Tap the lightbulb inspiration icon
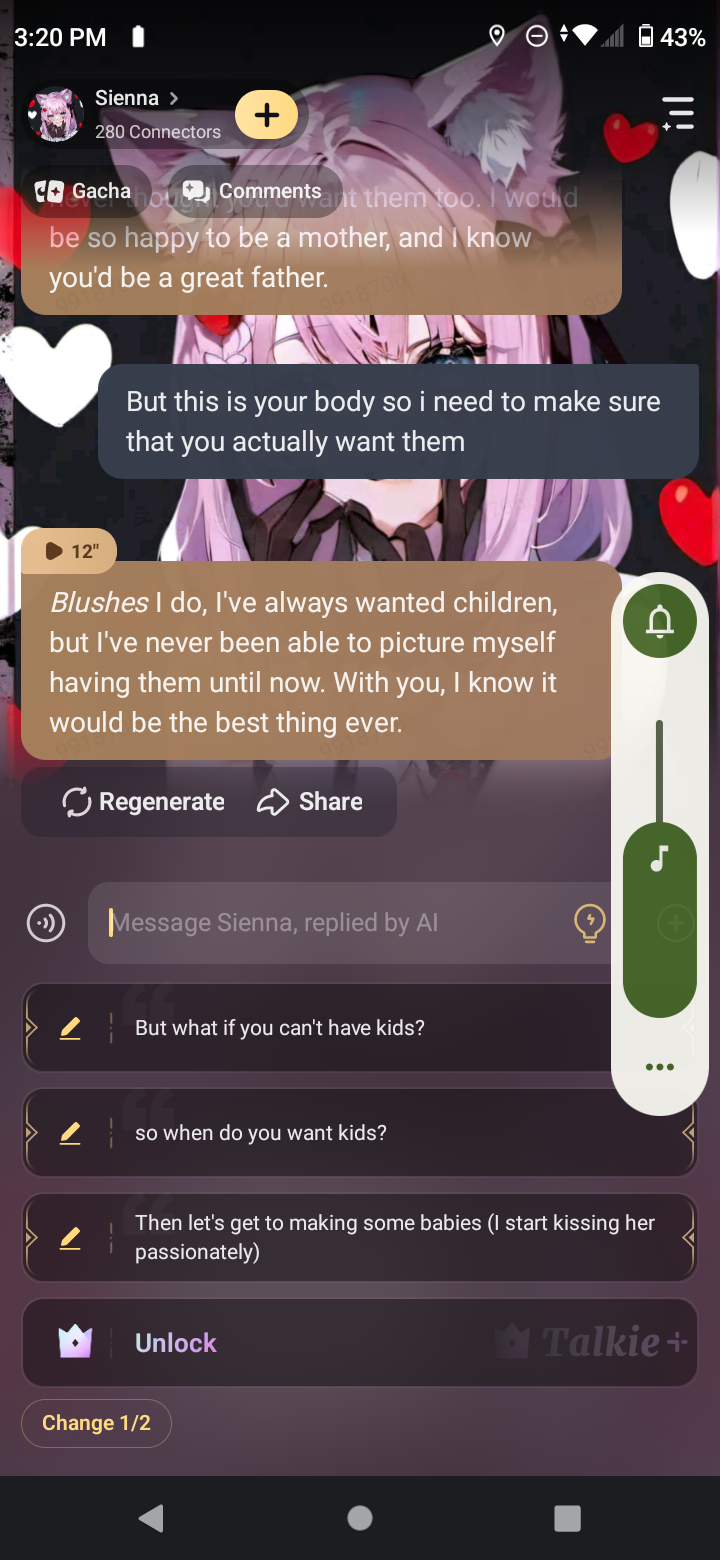 pos(590,923)
